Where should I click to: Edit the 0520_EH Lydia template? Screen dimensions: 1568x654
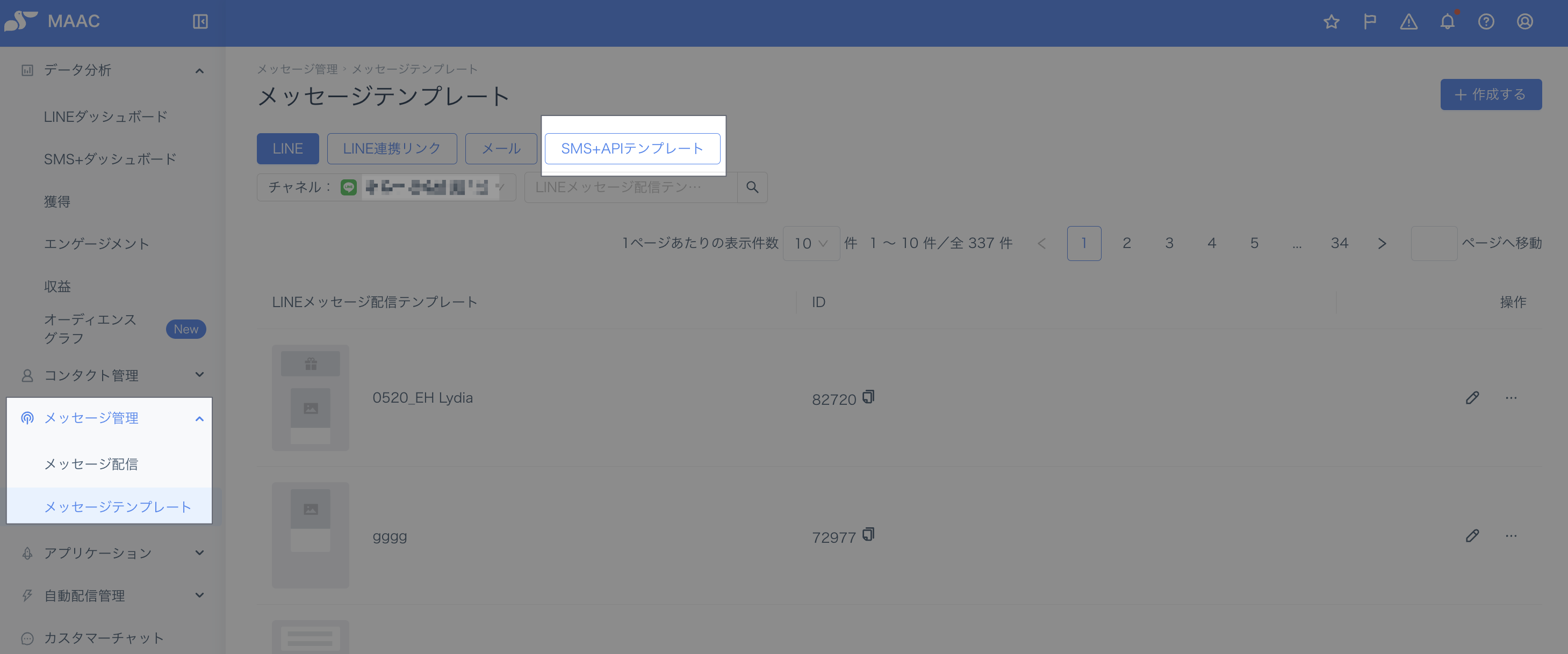pyautogui.click(x=1472, y=398)
